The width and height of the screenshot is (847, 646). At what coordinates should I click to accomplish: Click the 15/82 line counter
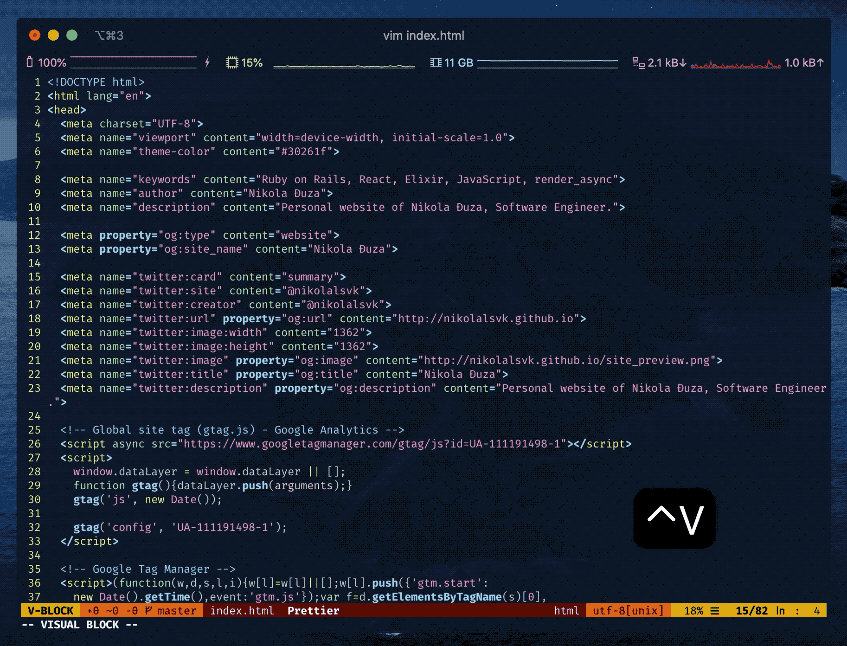click(751, 610)
